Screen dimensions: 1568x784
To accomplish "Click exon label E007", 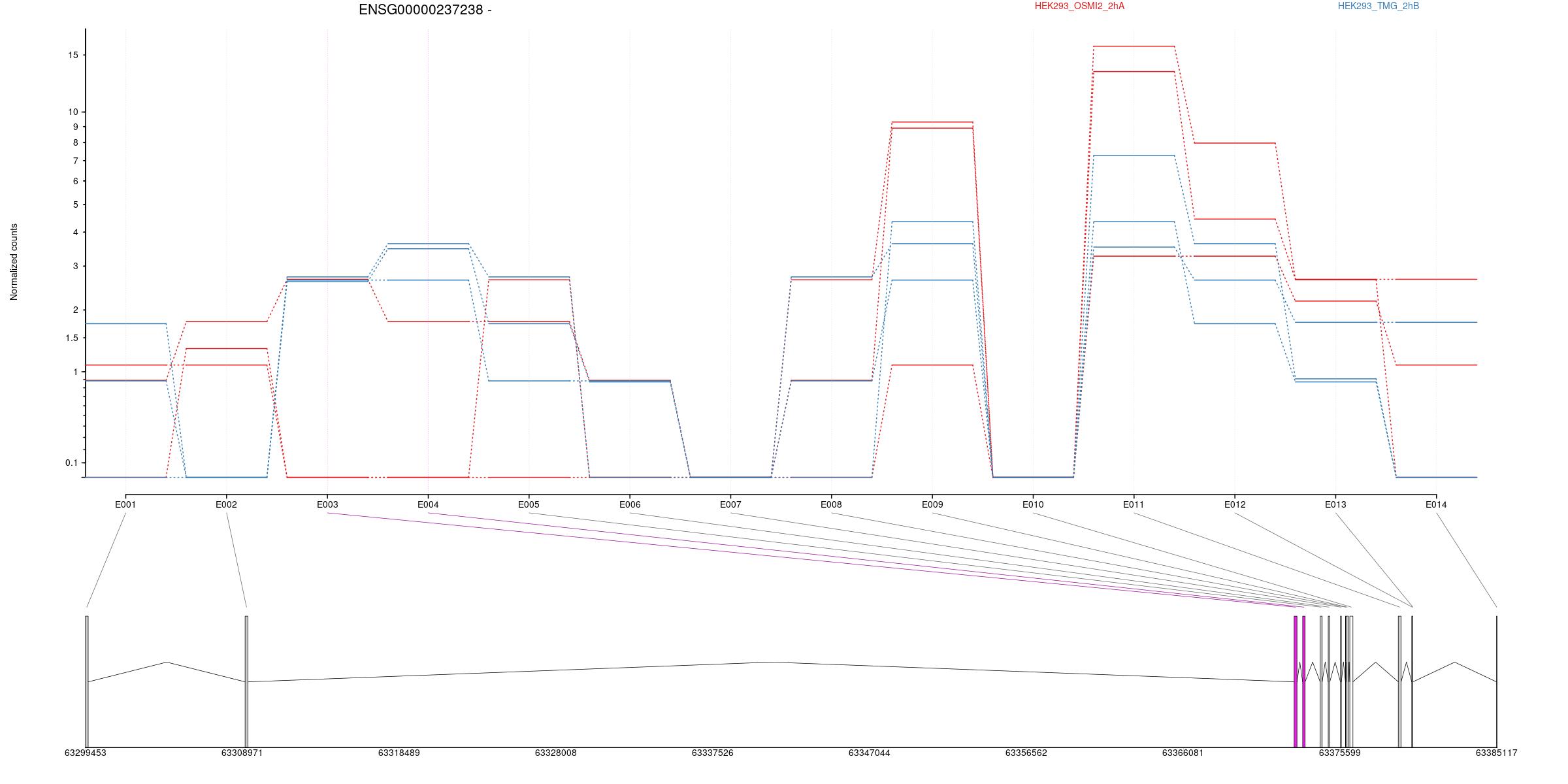I will [x=730, y=504].
